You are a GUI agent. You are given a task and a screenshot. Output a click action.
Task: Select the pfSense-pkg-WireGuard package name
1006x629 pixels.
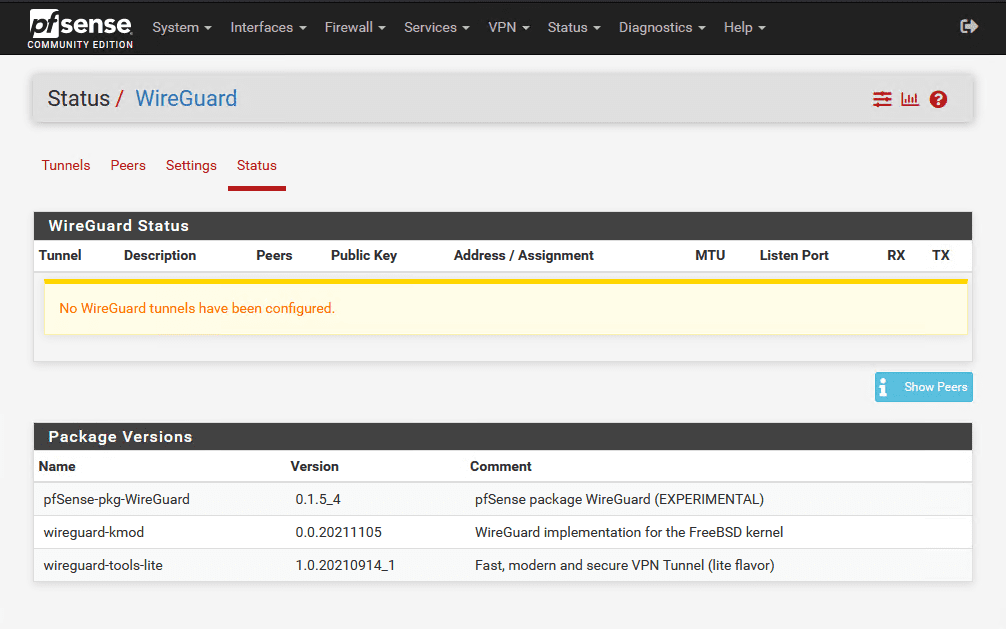[x=117, y=499]
